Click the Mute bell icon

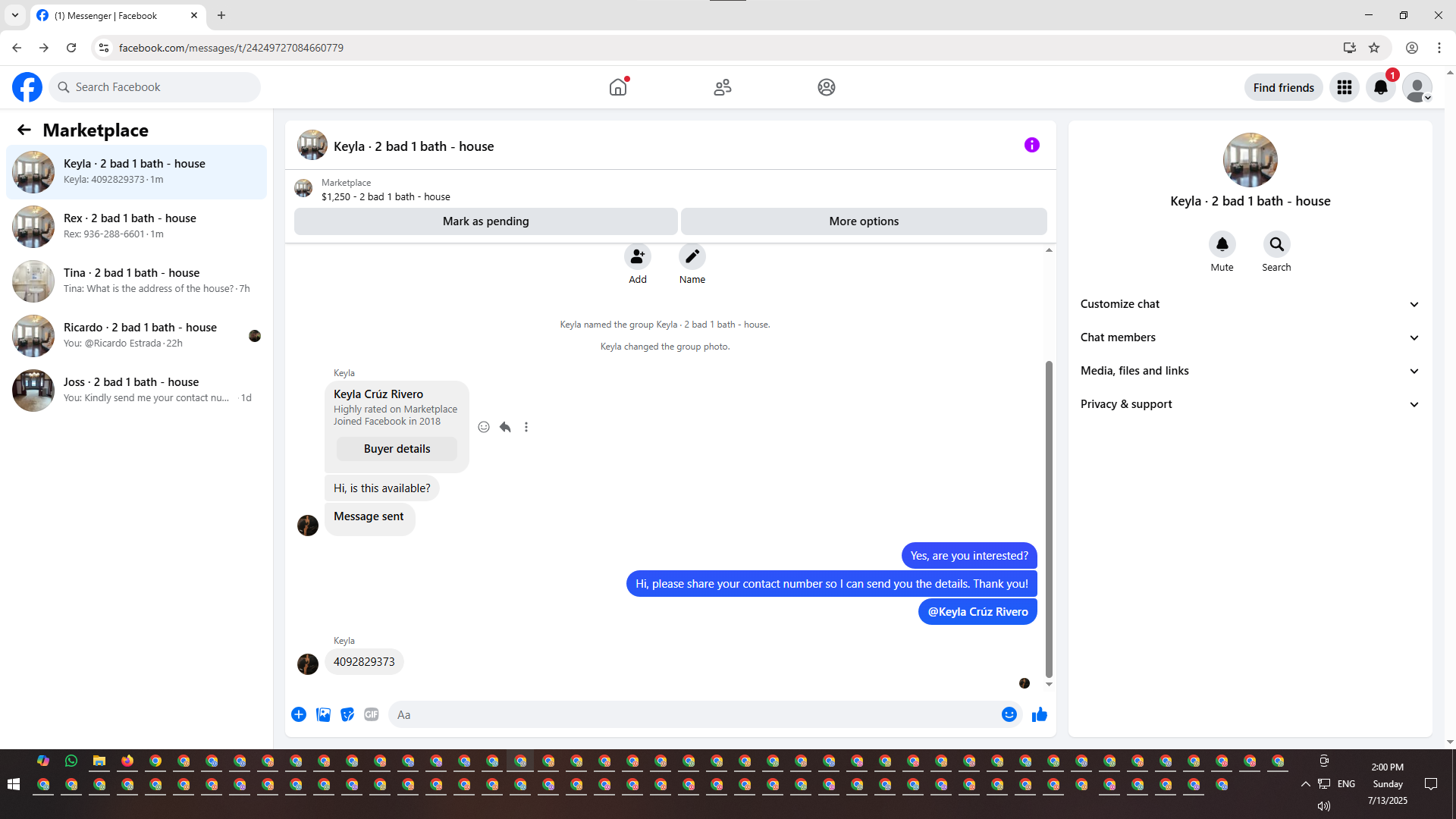click(1222, 244)
